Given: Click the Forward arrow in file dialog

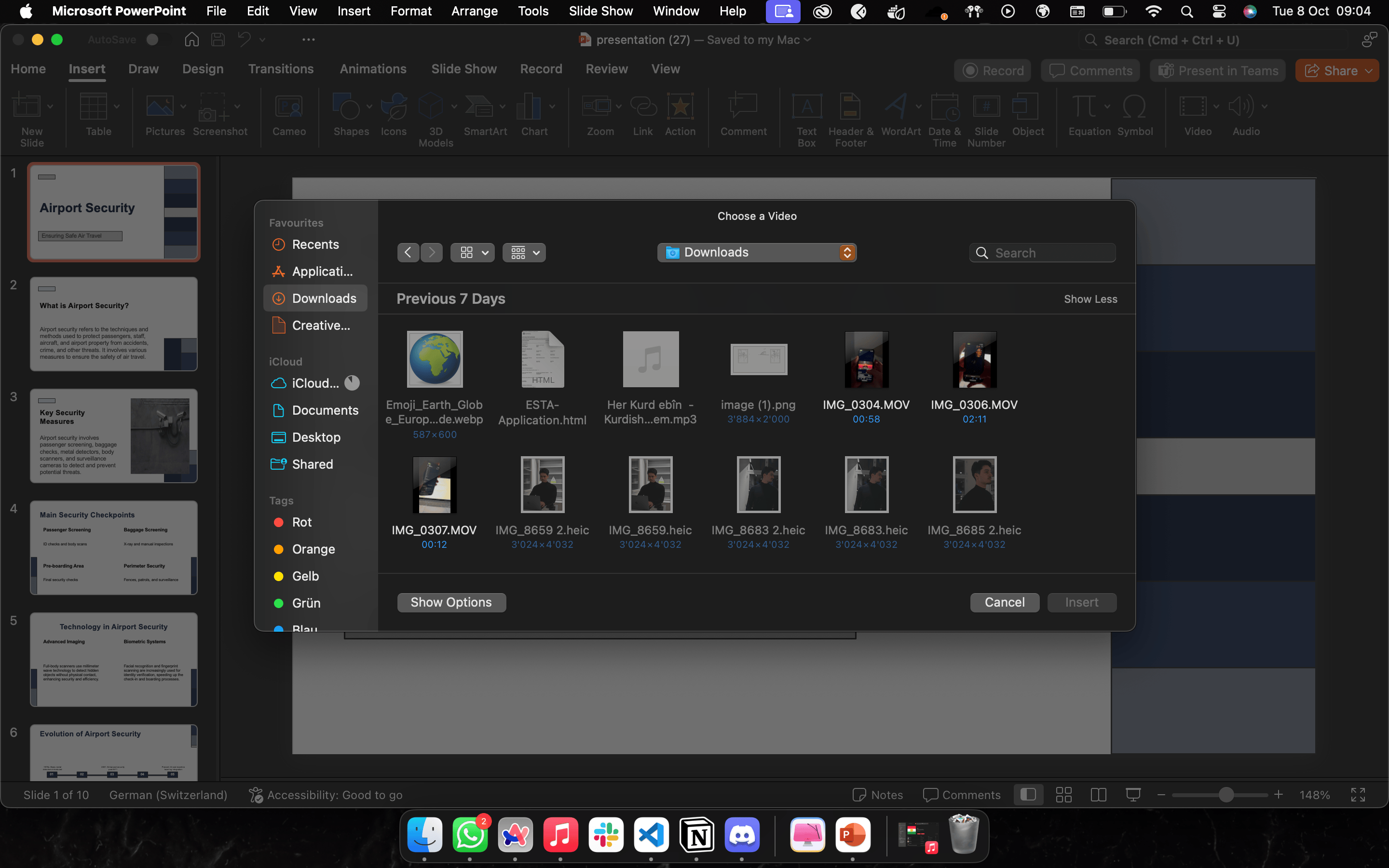Looking at the screenshot, I should pyautogui.click(x=432, y=253).
